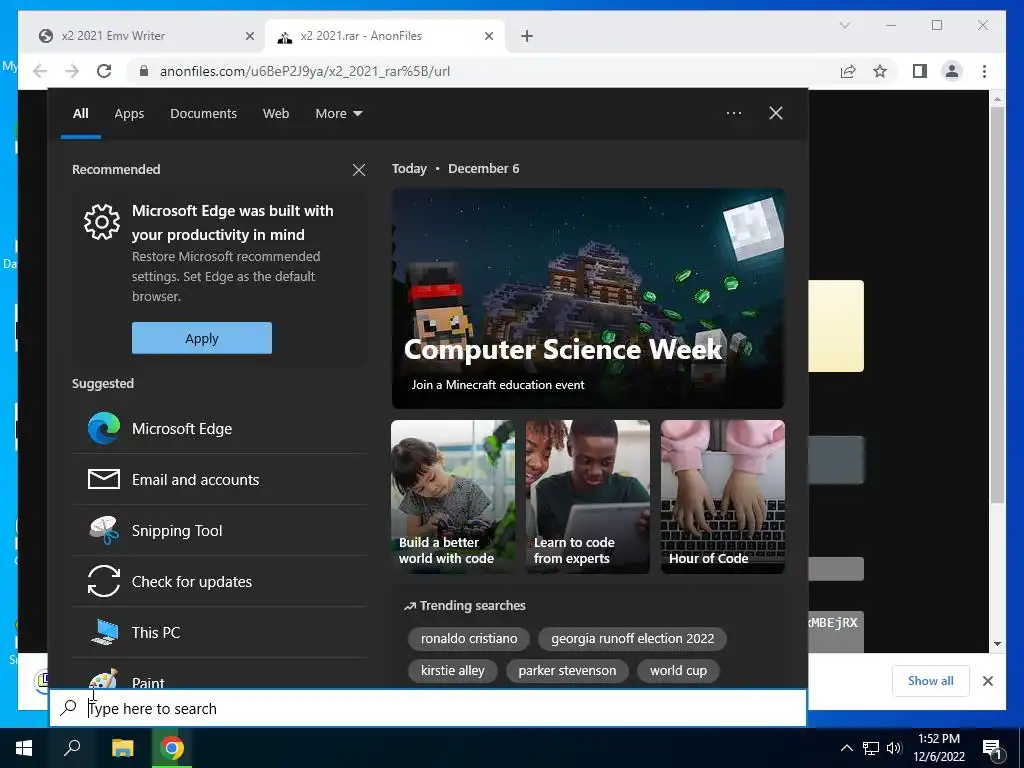Switch to the Web search tab
This screenshot has height=768, width=1024.
tap(276, 114)
